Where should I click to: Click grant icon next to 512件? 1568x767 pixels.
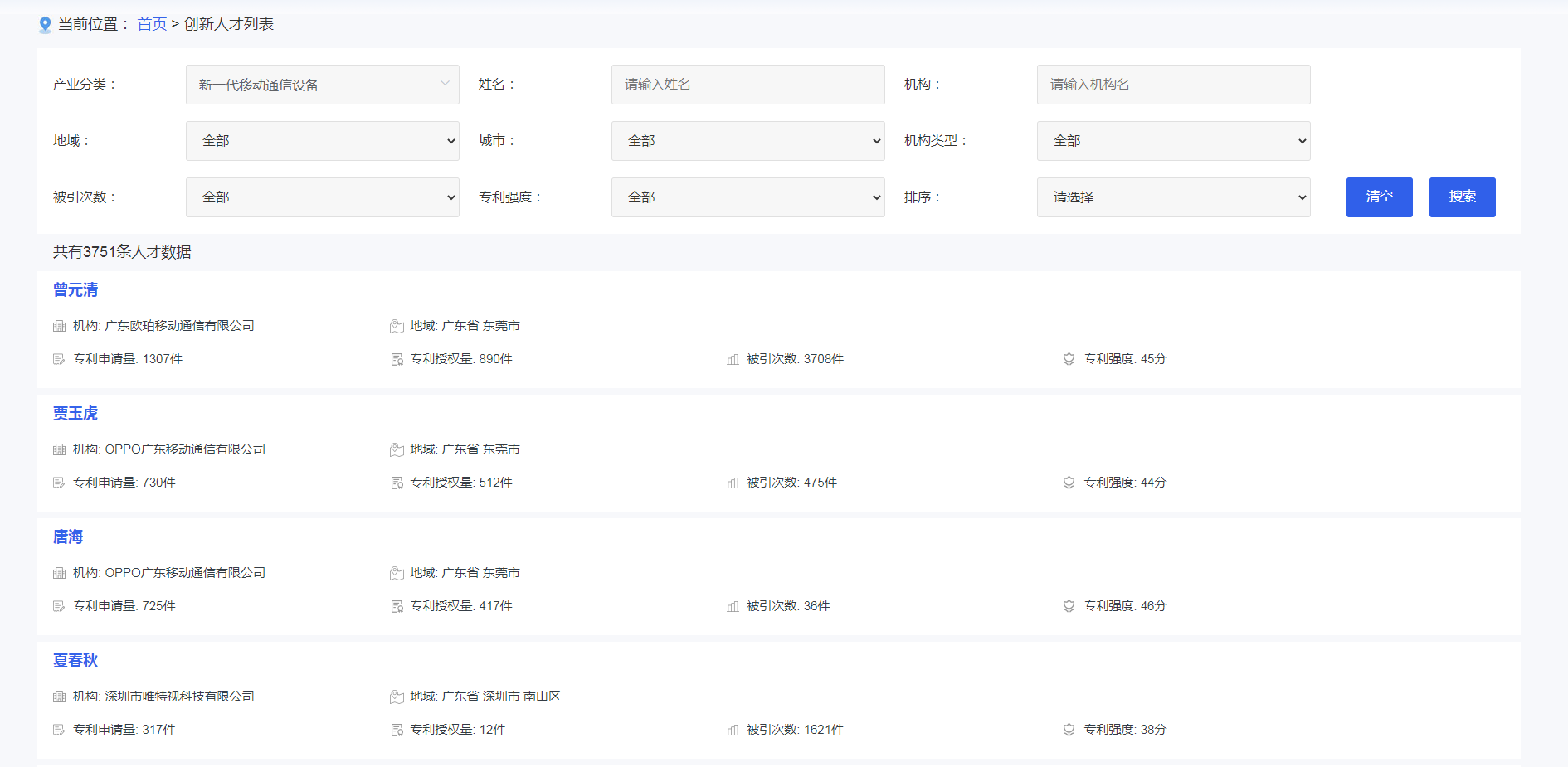397,483
